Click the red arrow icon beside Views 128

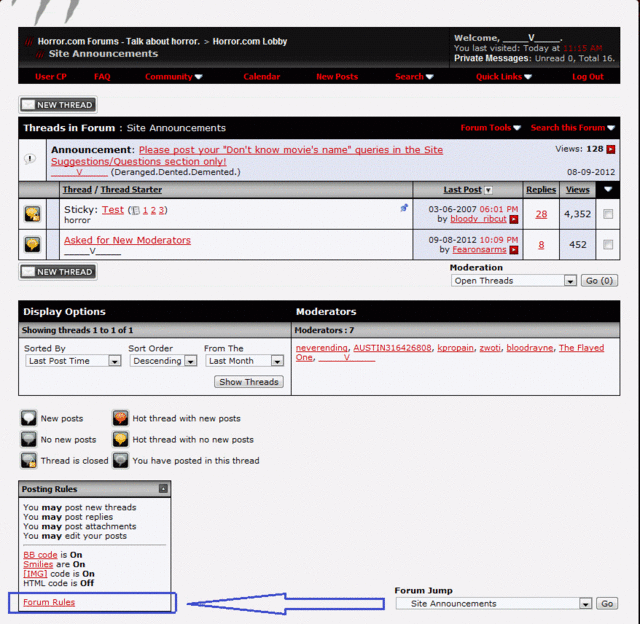[611, 149]
